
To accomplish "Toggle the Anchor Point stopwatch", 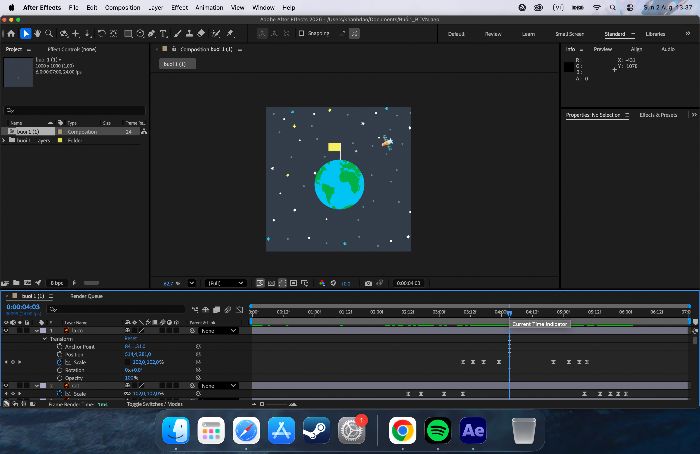I will [x=59, y=346].
